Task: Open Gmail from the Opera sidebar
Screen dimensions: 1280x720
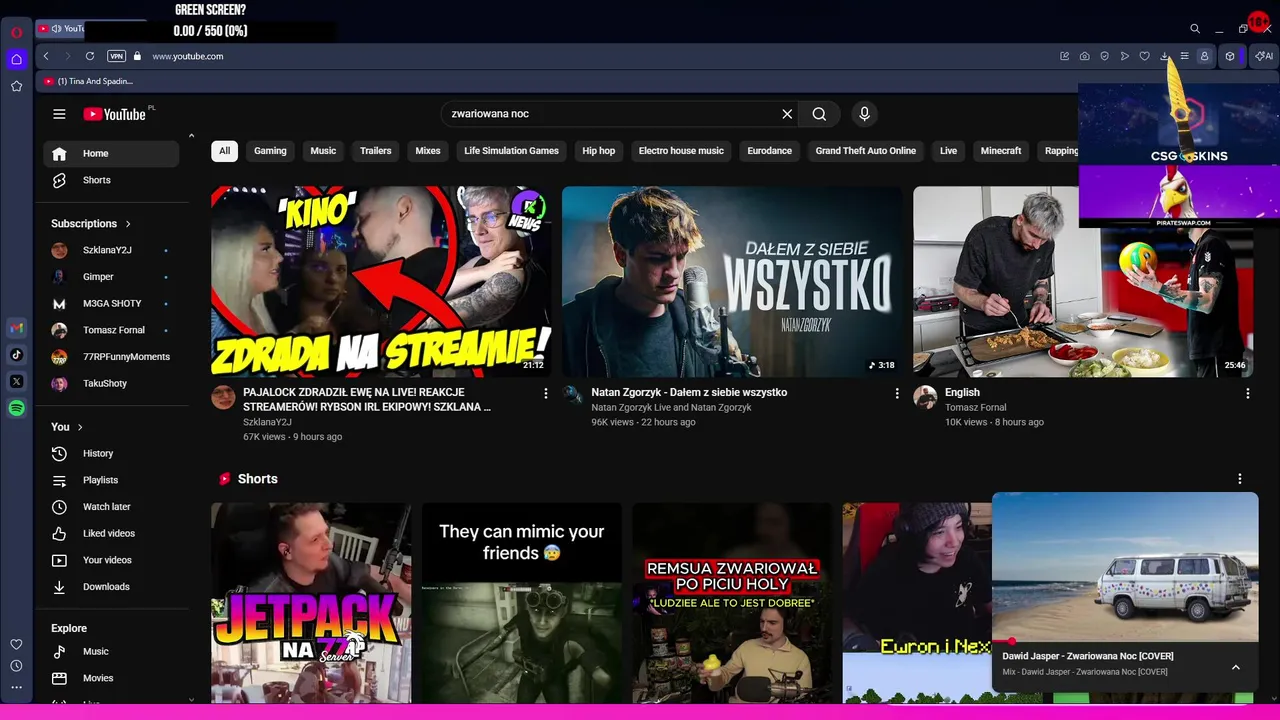Action: 16,328
